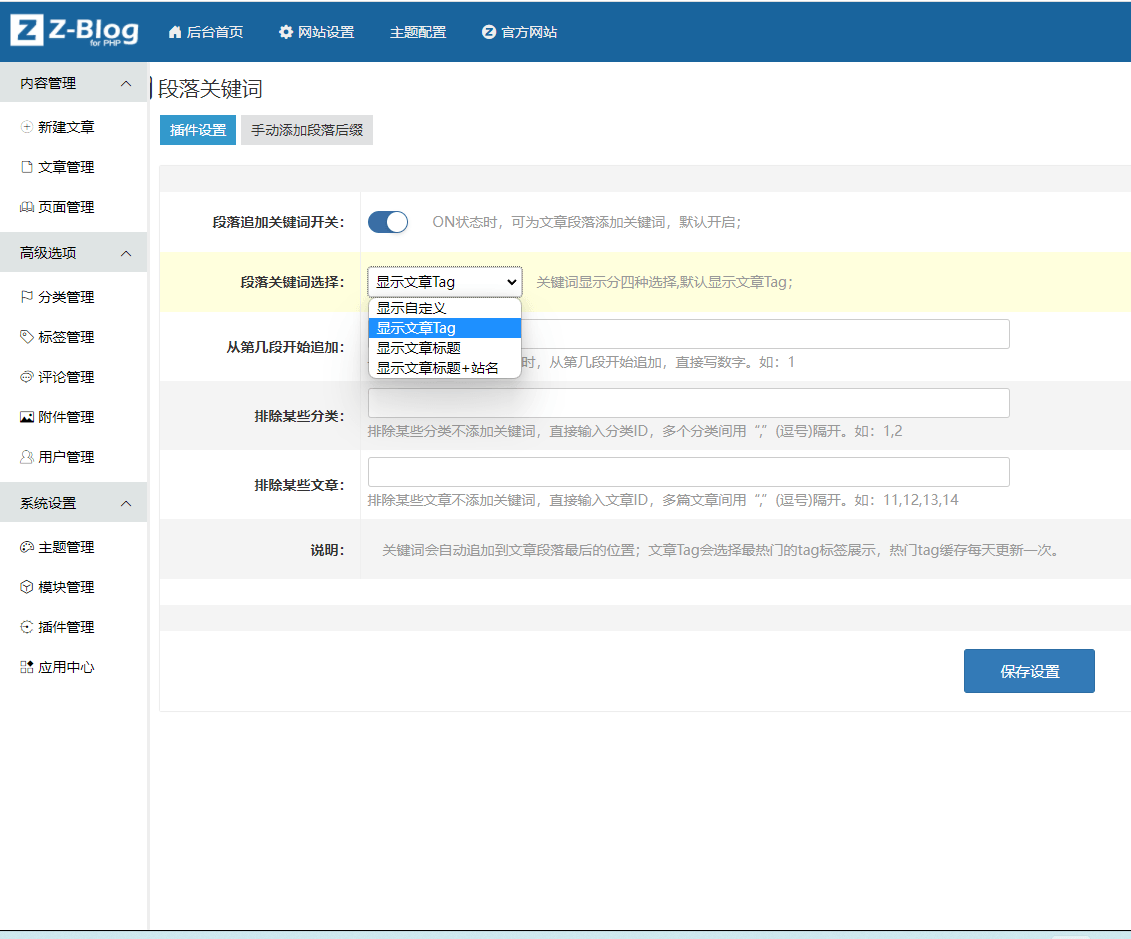The width and height of the screenshot is (1131, 939).
Task: Click the App Center (应用中心) icon
Action: pos(27,667)
